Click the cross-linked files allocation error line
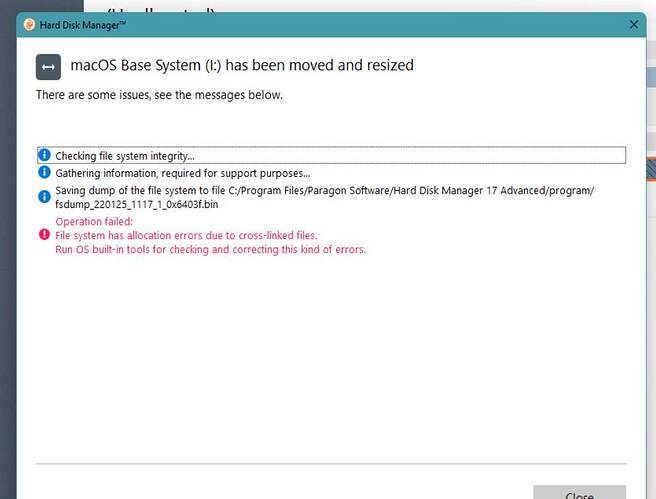Image resolution: width=656 pixels, height=499 pixels. 186,235
